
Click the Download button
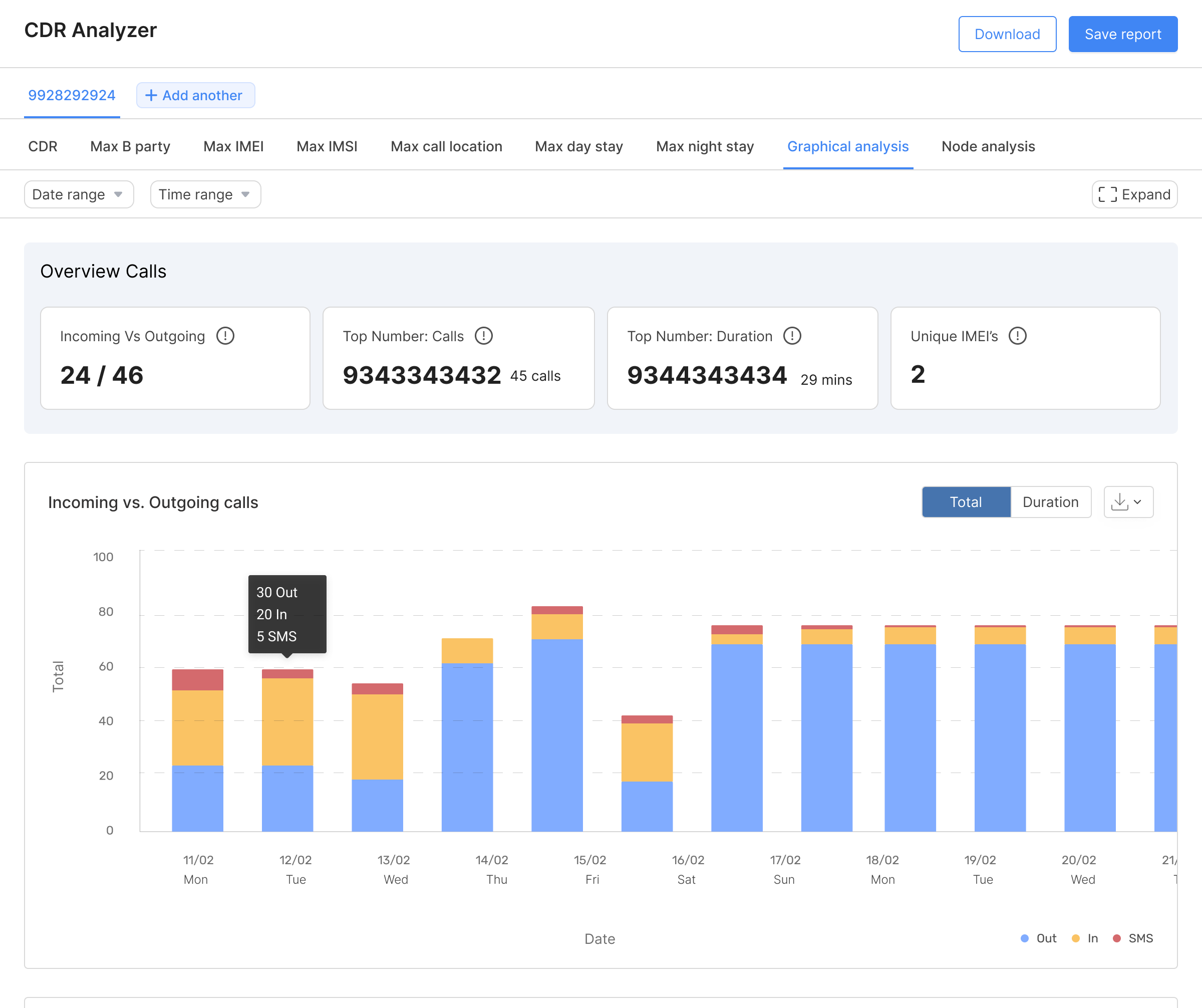pos(1007,35)
